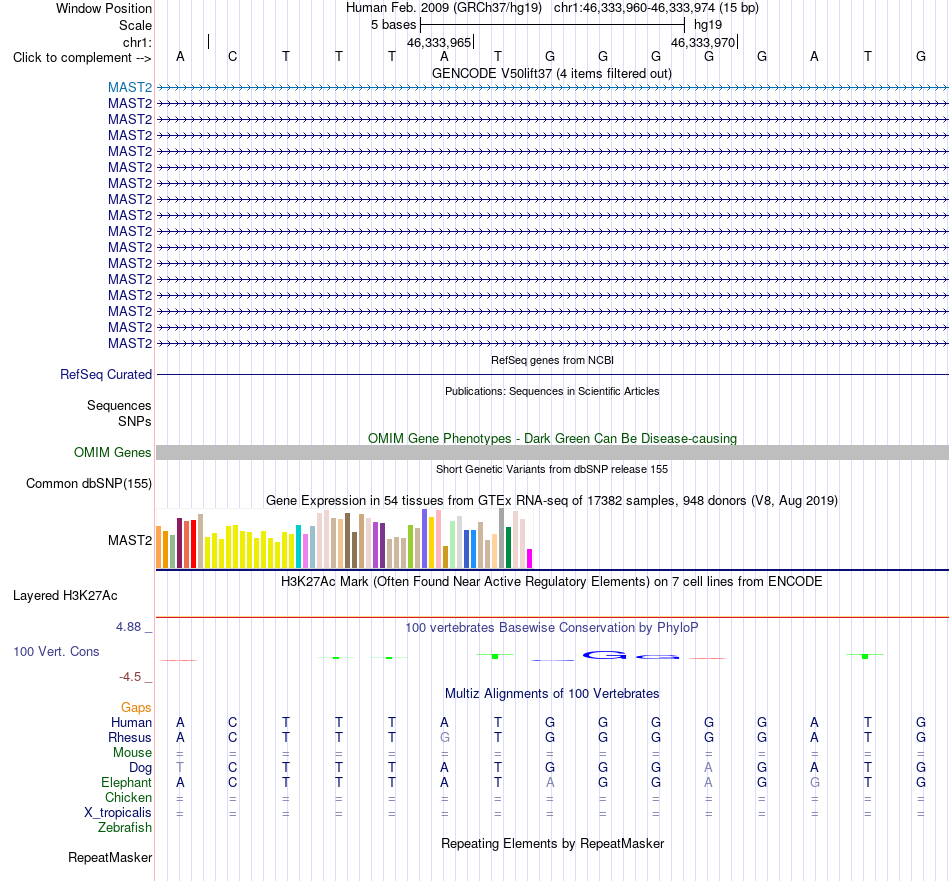Click the 'Dog' alignment row label
This screenshot has height=881, width=950.
point(140,768)
